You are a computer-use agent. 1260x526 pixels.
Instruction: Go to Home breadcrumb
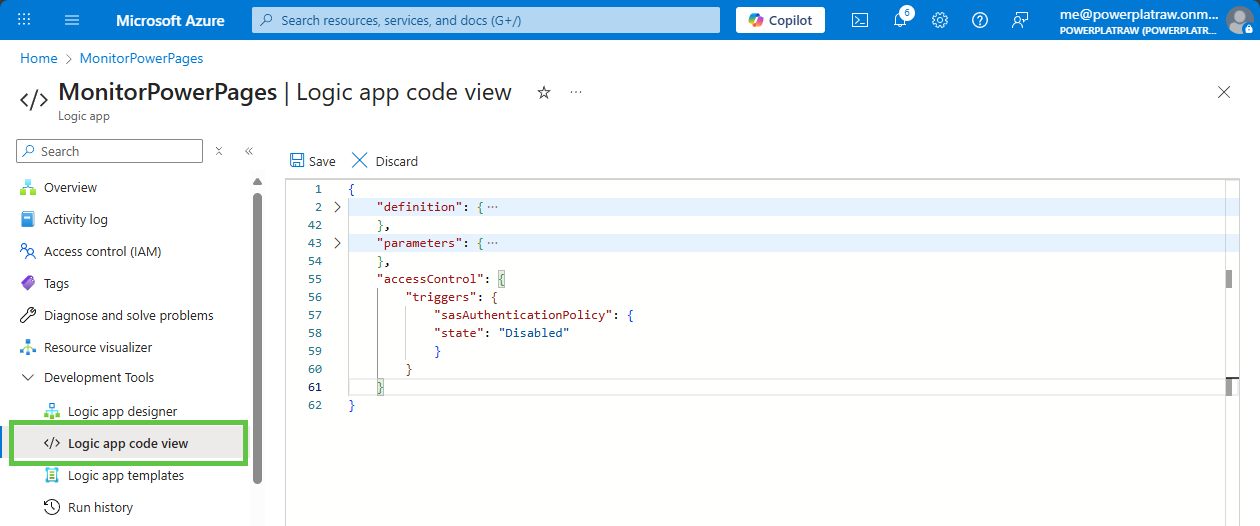(x=38, y=58)
